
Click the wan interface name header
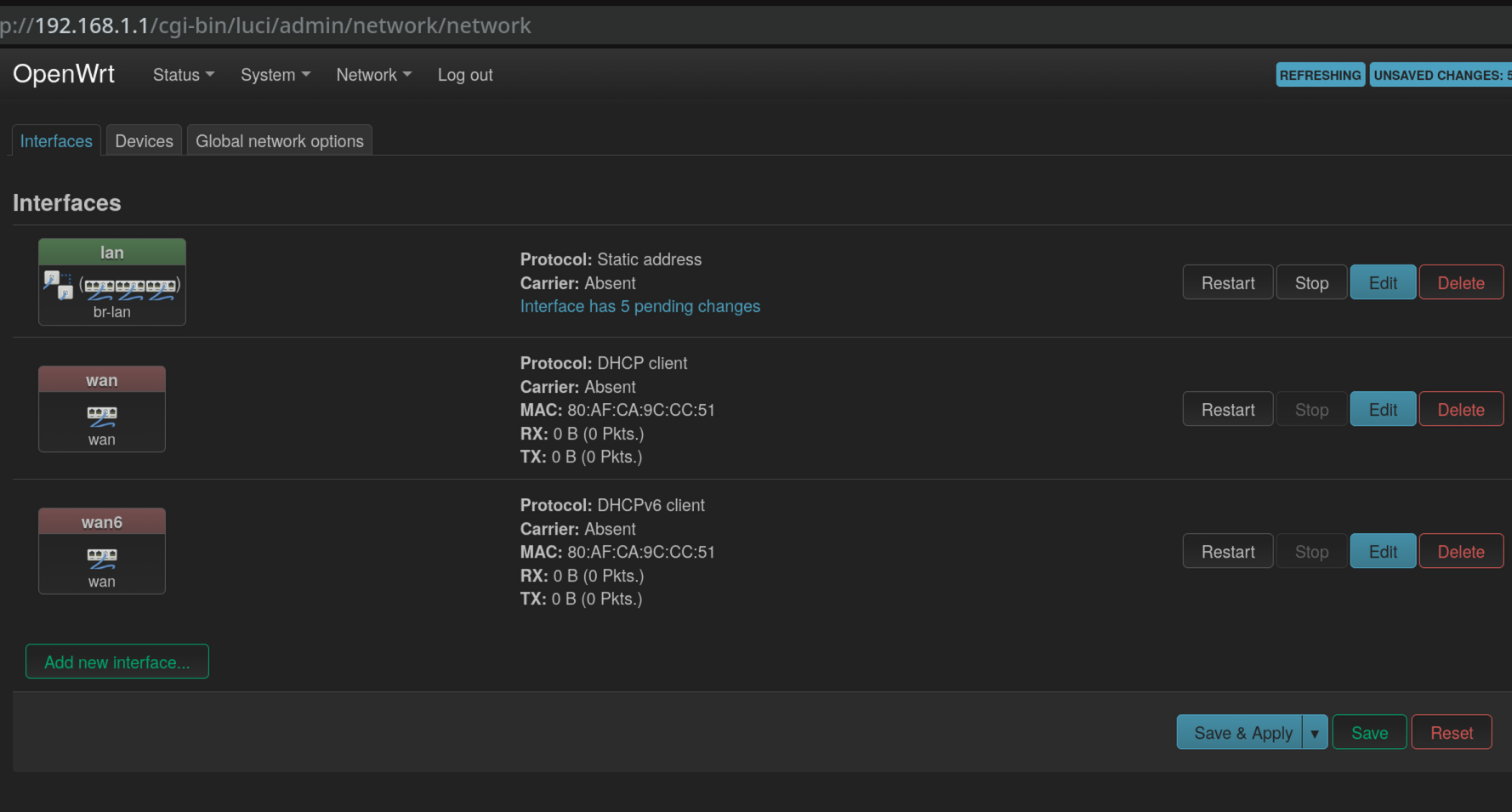[102, 380]
